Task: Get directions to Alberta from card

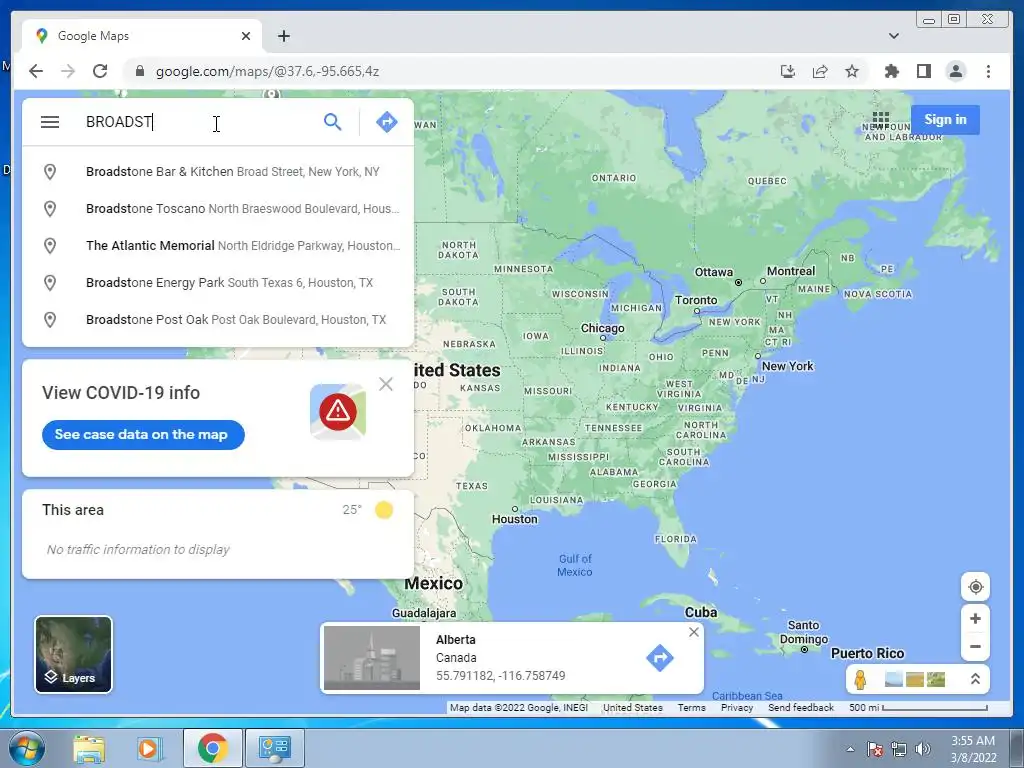Action: [660, 658]
